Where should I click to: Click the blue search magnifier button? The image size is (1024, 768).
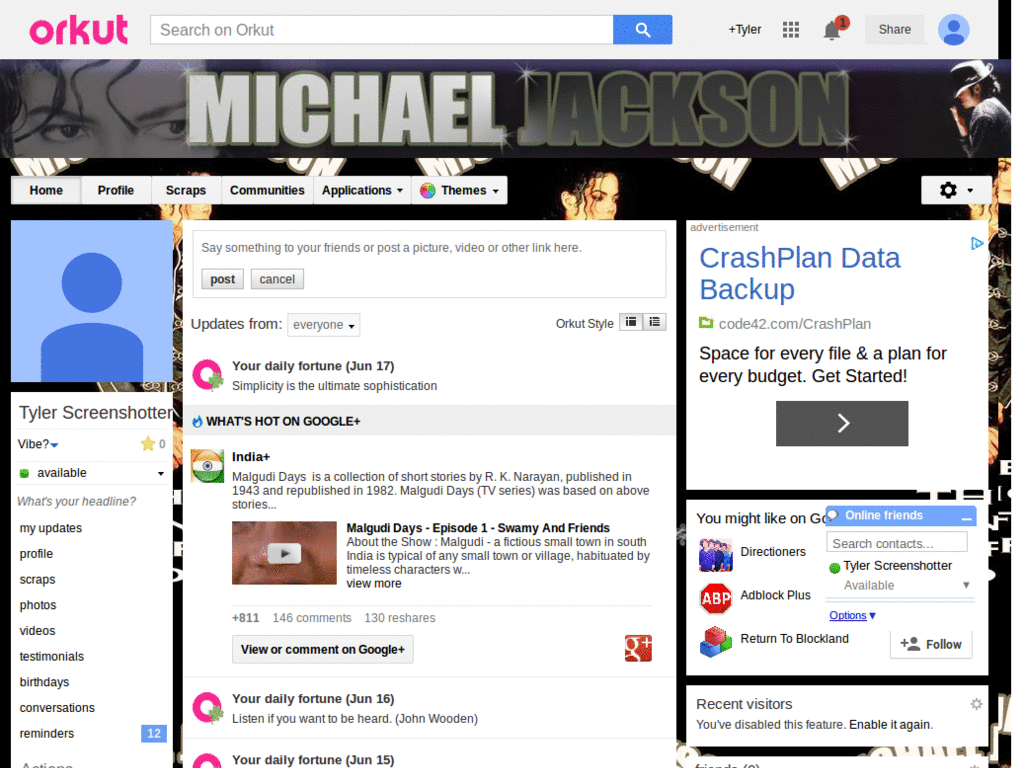tap(642, 30)
